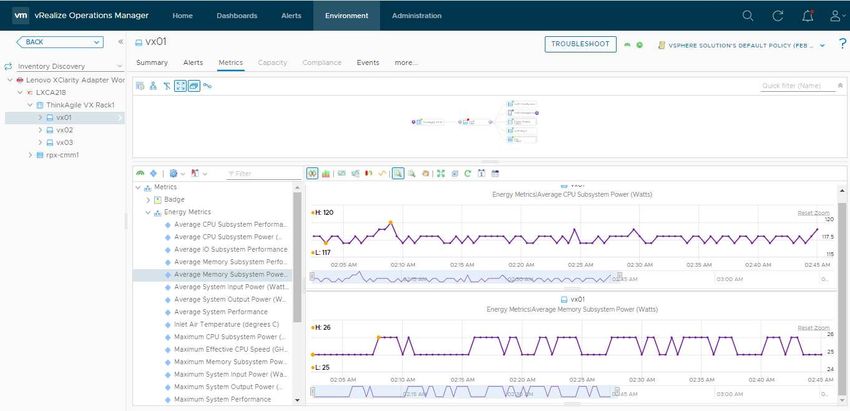The image size is (850, 411).
Task: Open the notifications bell icon
Action: [808, 16]
